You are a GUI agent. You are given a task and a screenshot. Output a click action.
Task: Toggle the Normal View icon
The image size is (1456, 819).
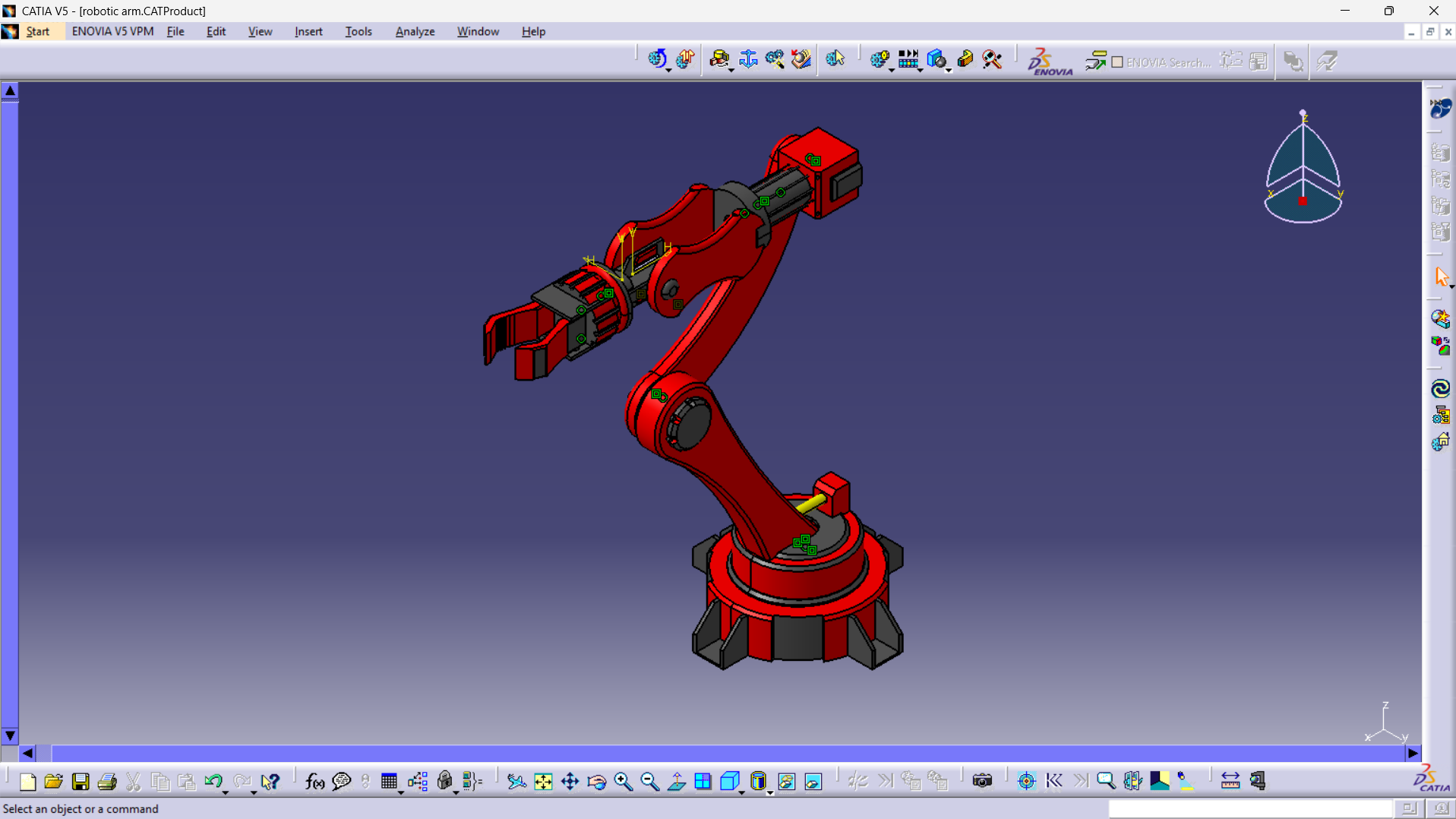coord(676,781)
